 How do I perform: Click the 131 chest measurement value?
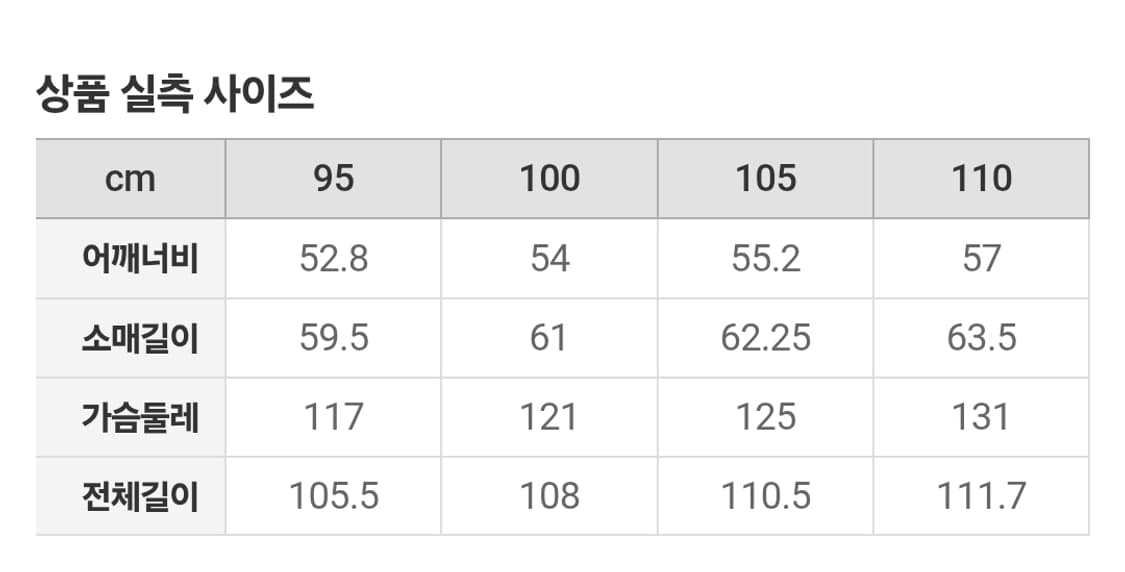981,417
